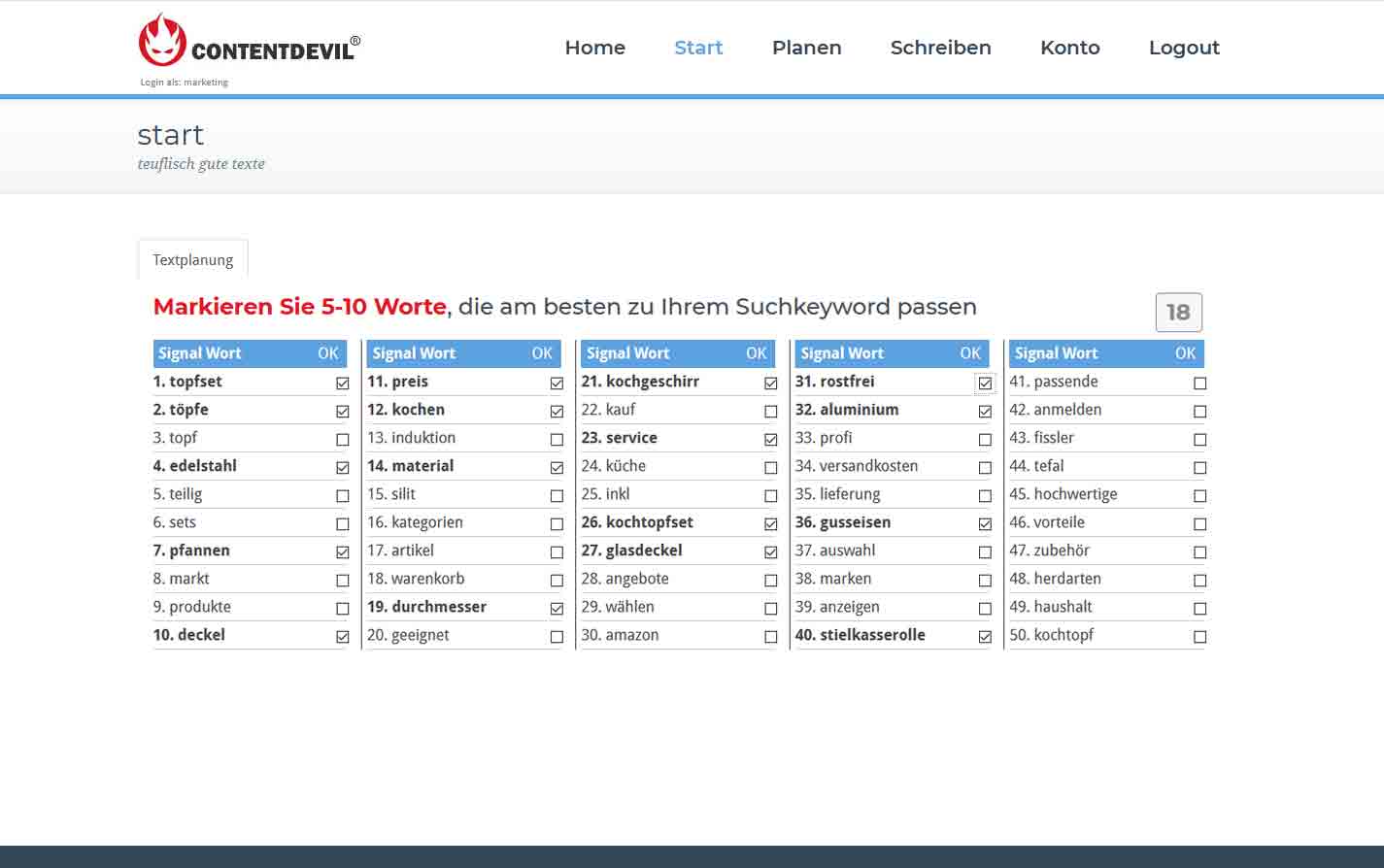Image resolution: width=1384 pixels, height=868 pixels.
Task: Uncheck the topfset checkbox
Action: (x=343, y=384)
